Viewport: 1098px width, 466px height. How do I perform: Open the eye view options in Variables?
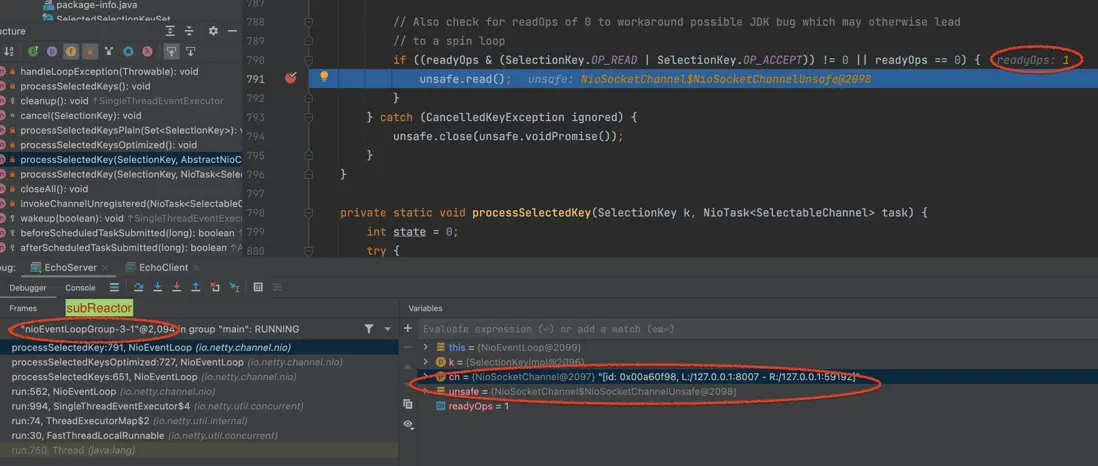[408, 424]
